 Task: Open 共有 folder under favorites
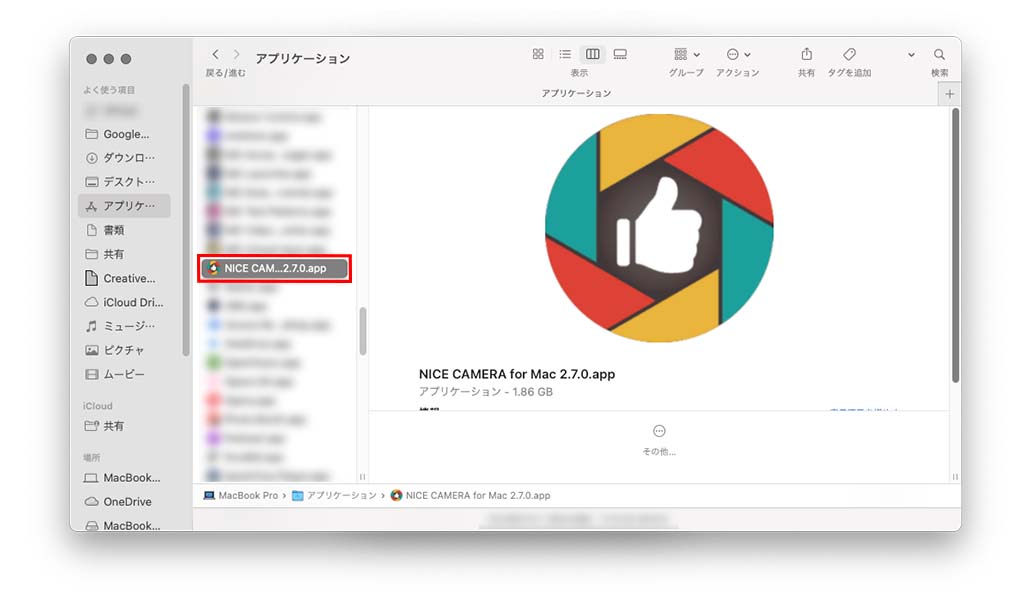pos(124,254)
